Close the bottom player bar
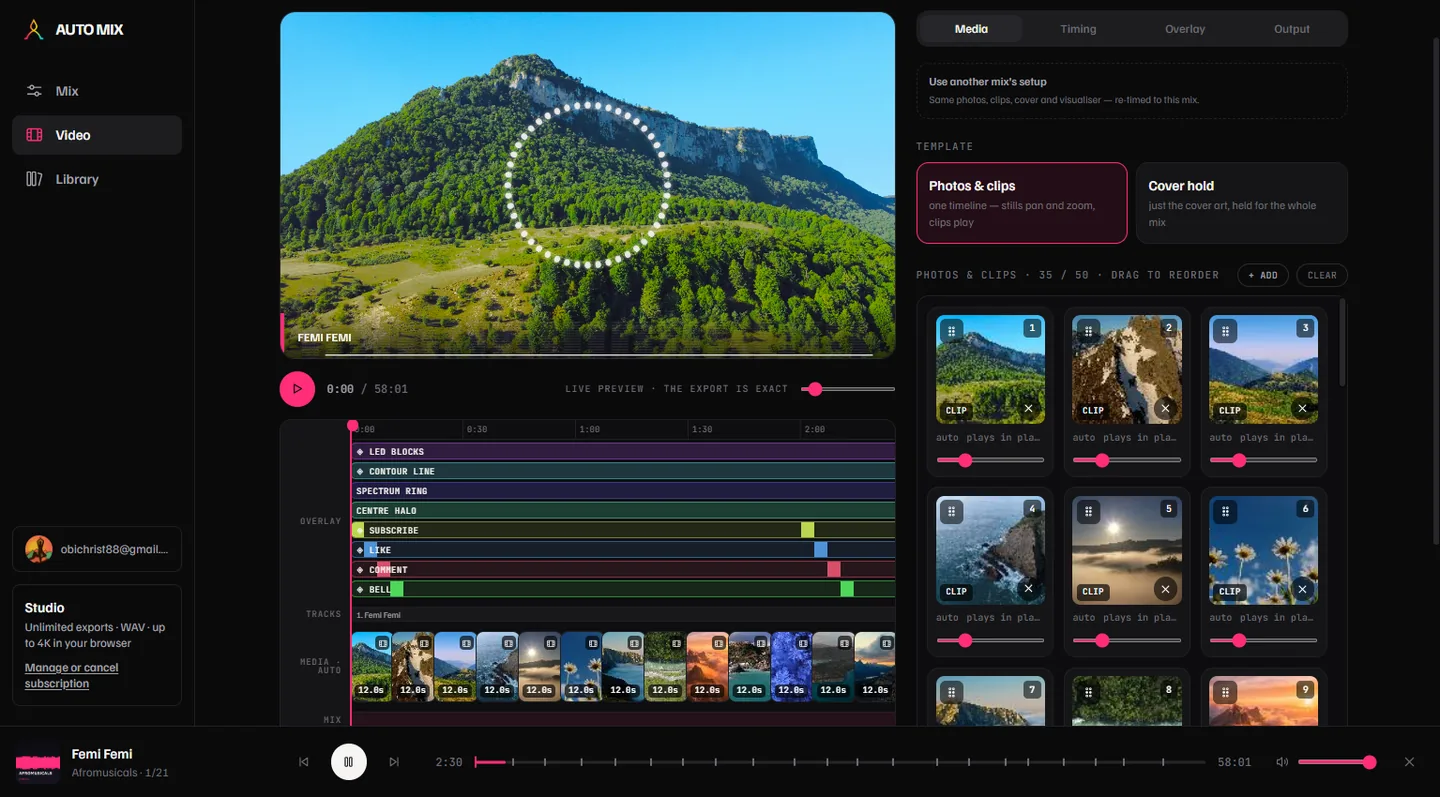The image size is (1440, 797). (1409, 762)
